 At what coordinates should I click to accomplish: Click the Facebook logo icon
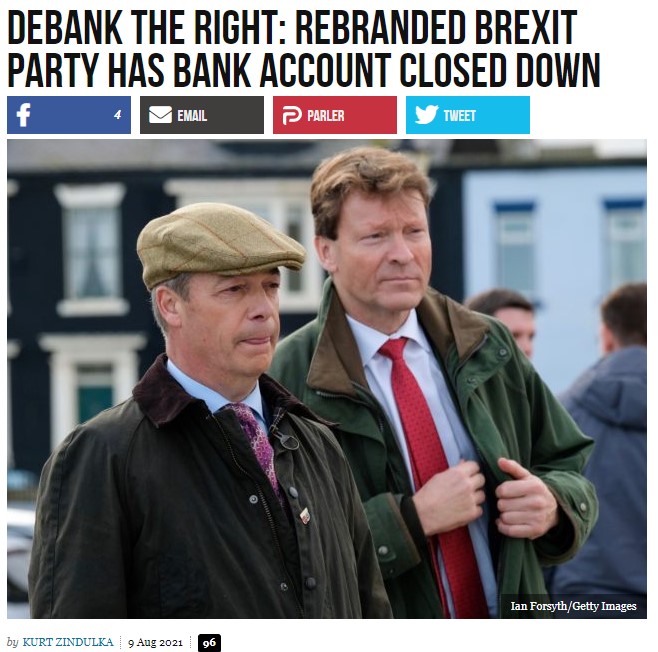tap(24, 115)
